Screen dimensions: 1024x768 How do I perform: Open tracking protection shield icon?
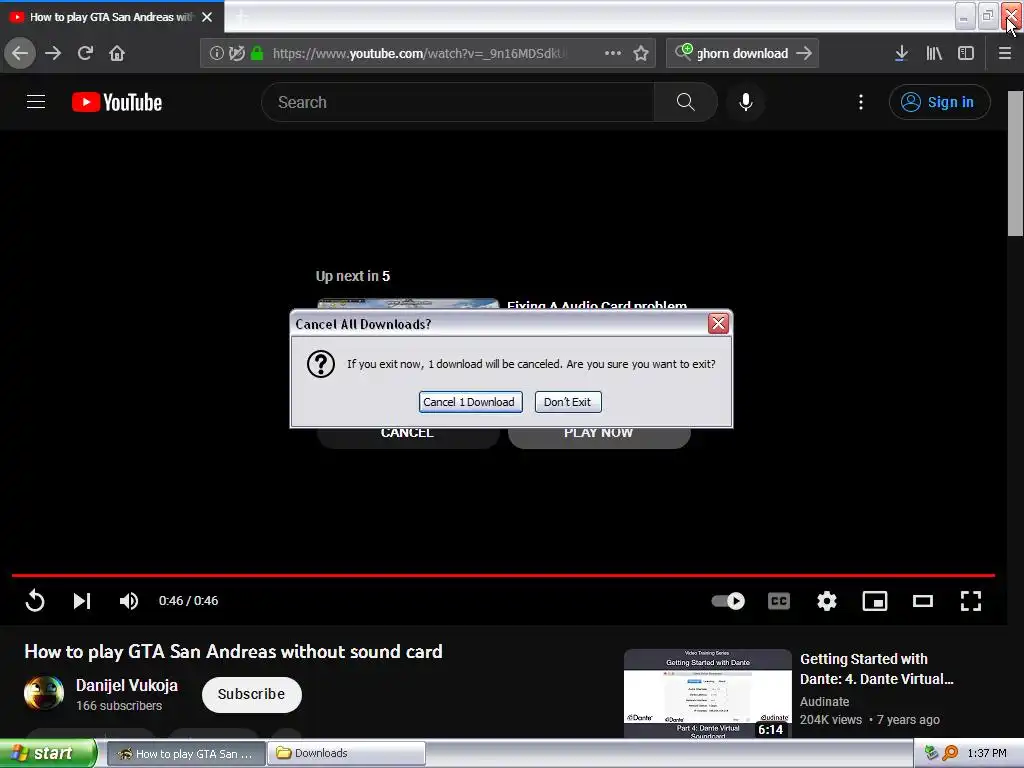click(237, 53)
